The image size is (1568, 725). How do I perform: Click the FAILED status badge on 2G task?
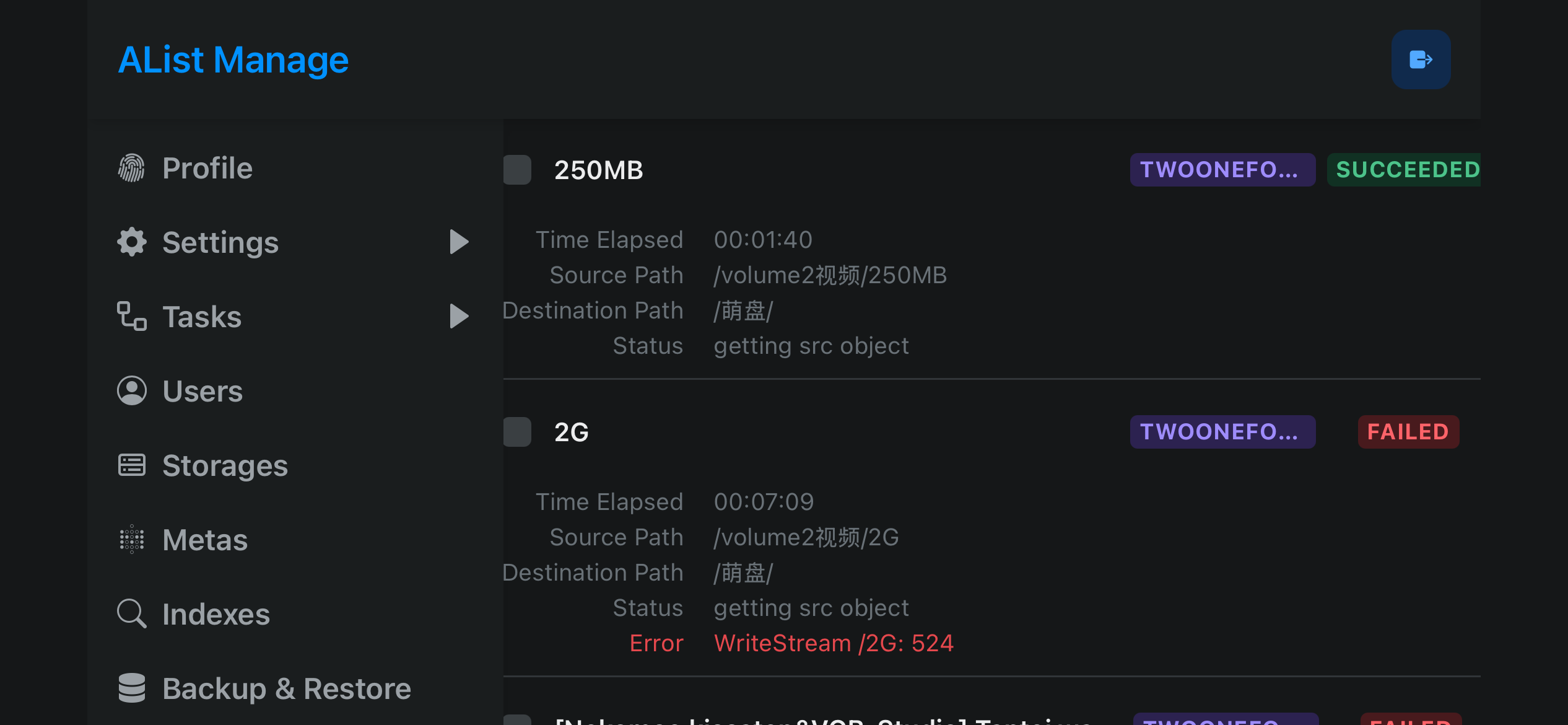coord(1408,432)
